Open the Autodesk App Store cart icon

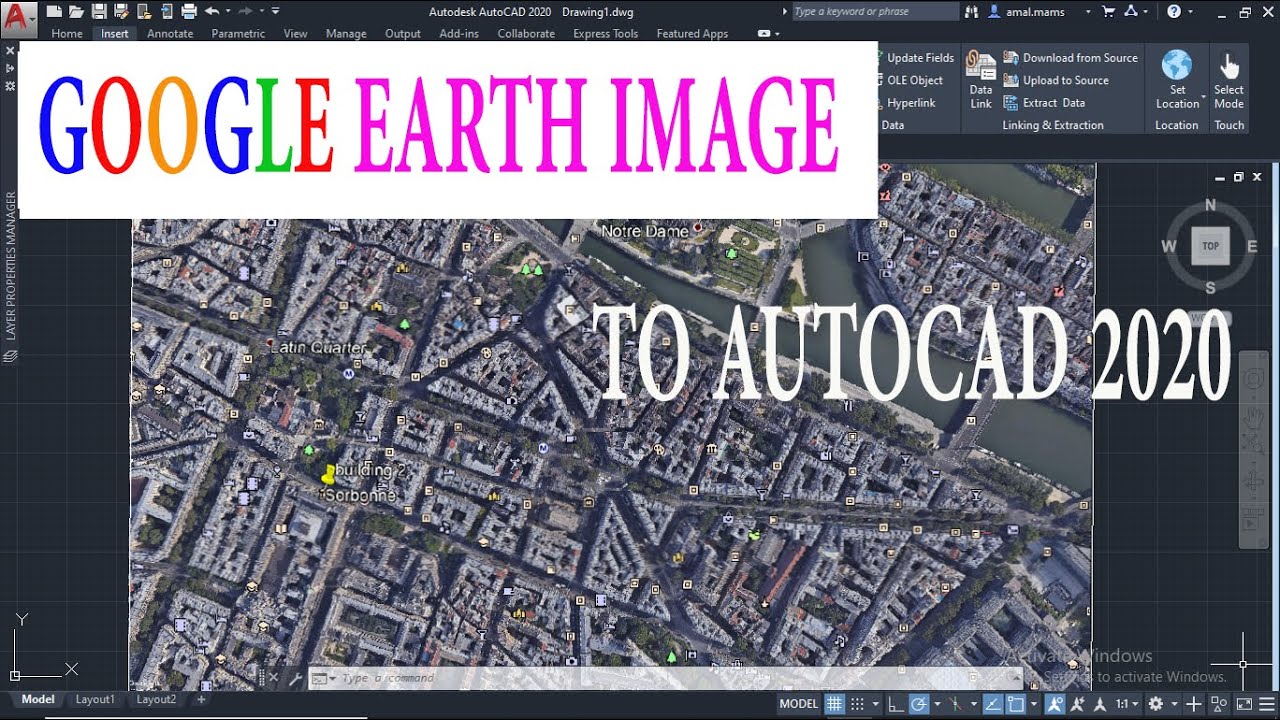1108,12
